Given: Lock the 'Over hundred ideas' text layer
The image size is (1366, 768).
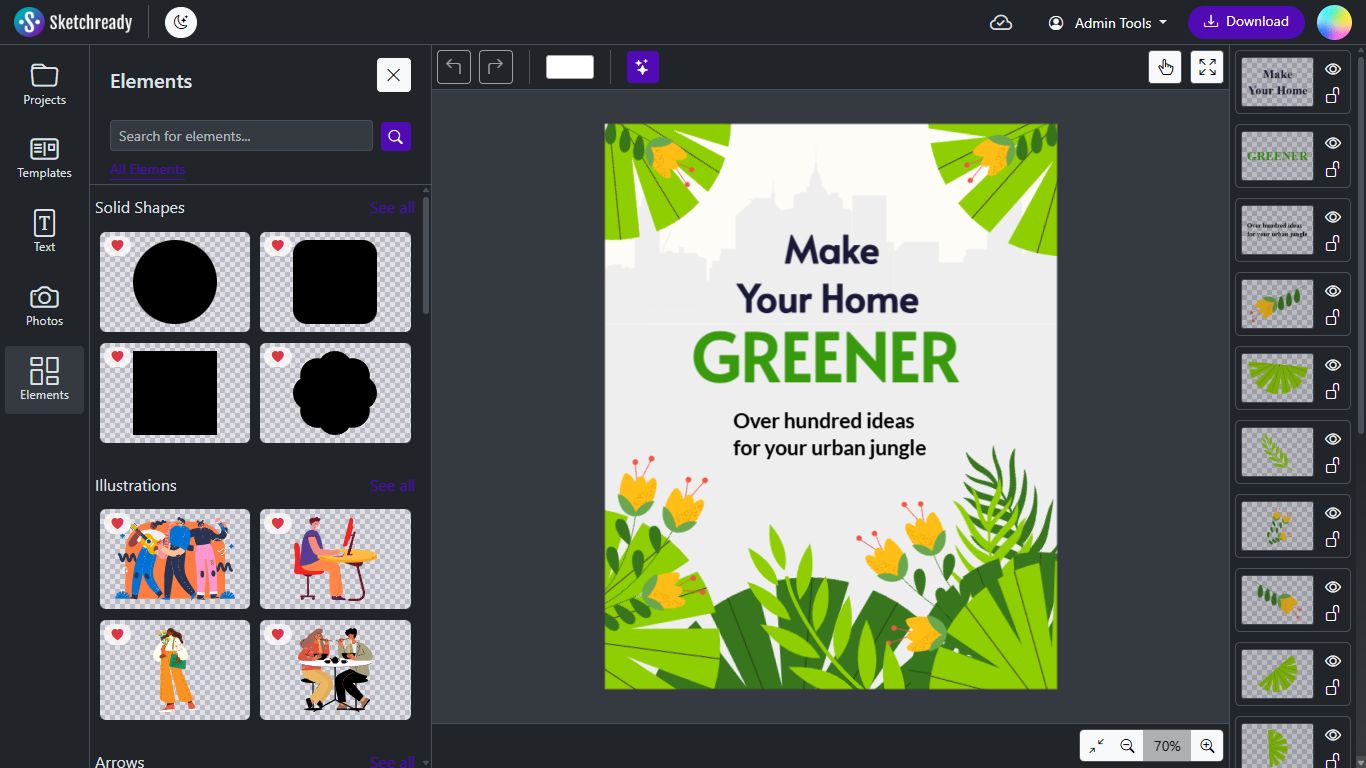Looking at the screenshot, I should click(x=1333, y=244).
